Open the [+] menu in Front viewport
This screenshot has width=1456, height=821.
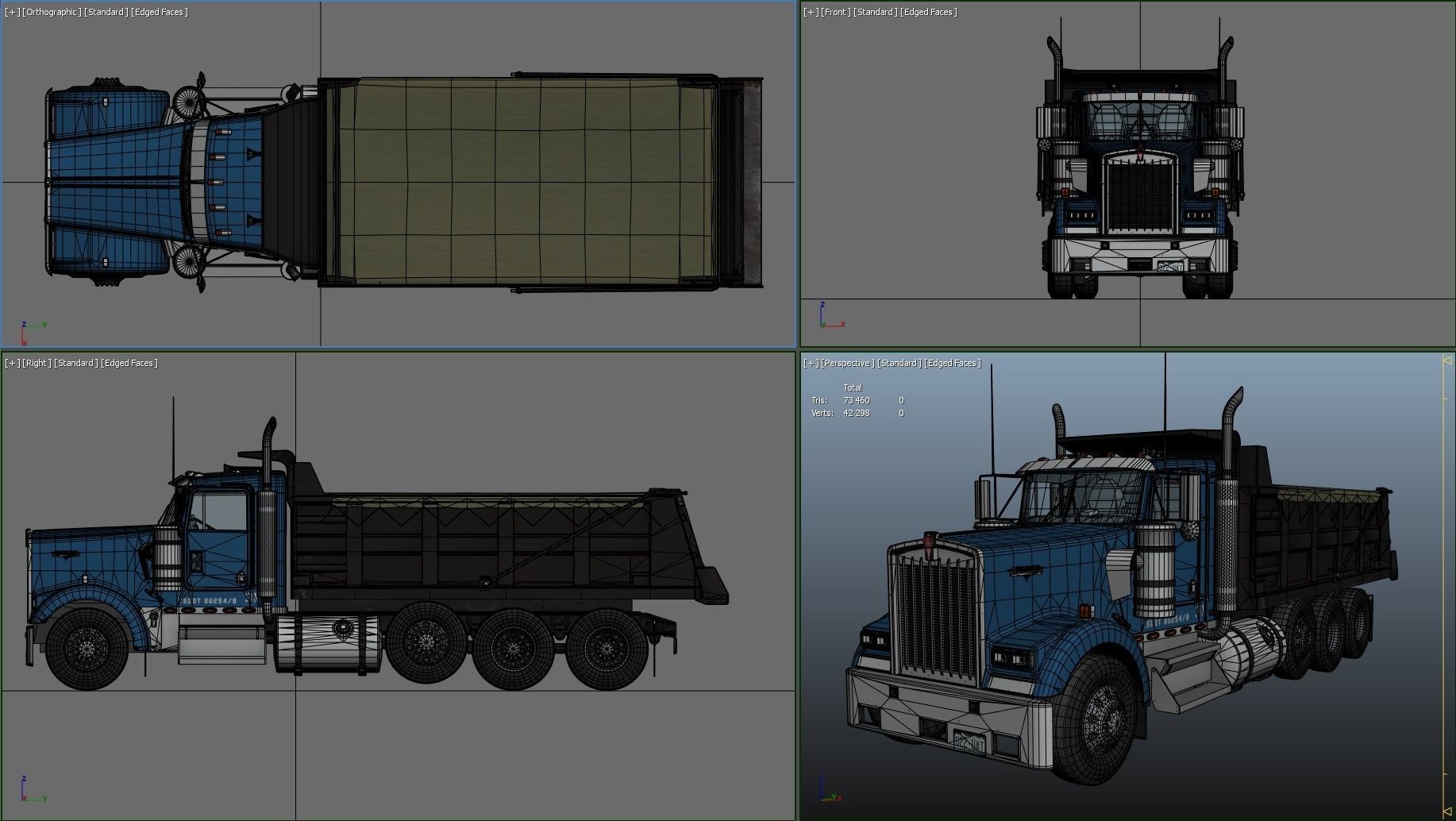tap(811, 12)
